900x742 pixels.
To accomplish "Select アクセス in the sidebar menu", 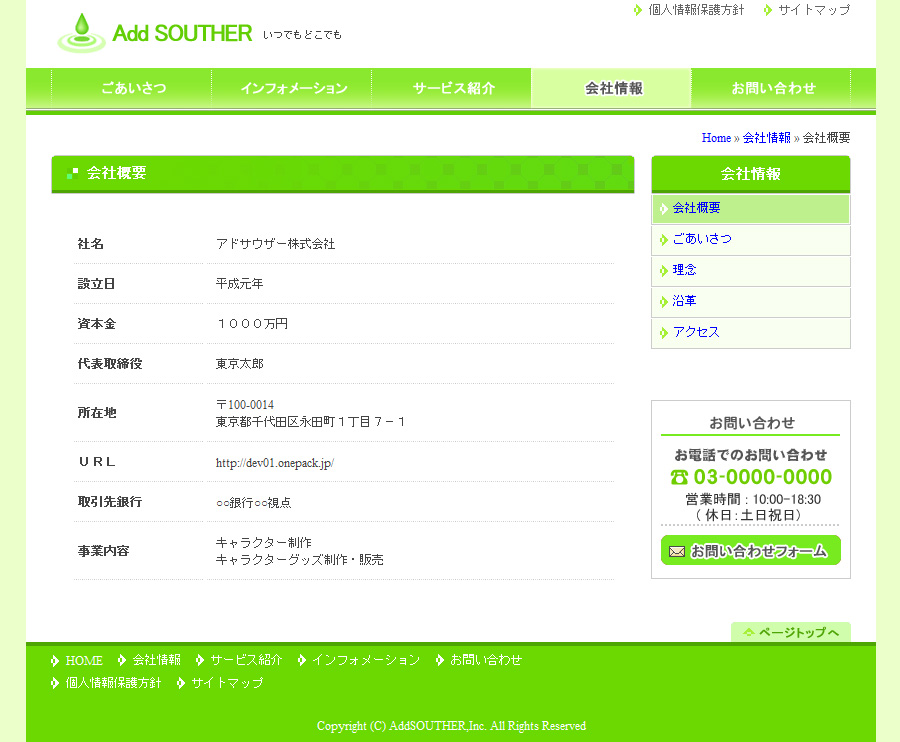I will pyautogui.click(x=696, y=332).
